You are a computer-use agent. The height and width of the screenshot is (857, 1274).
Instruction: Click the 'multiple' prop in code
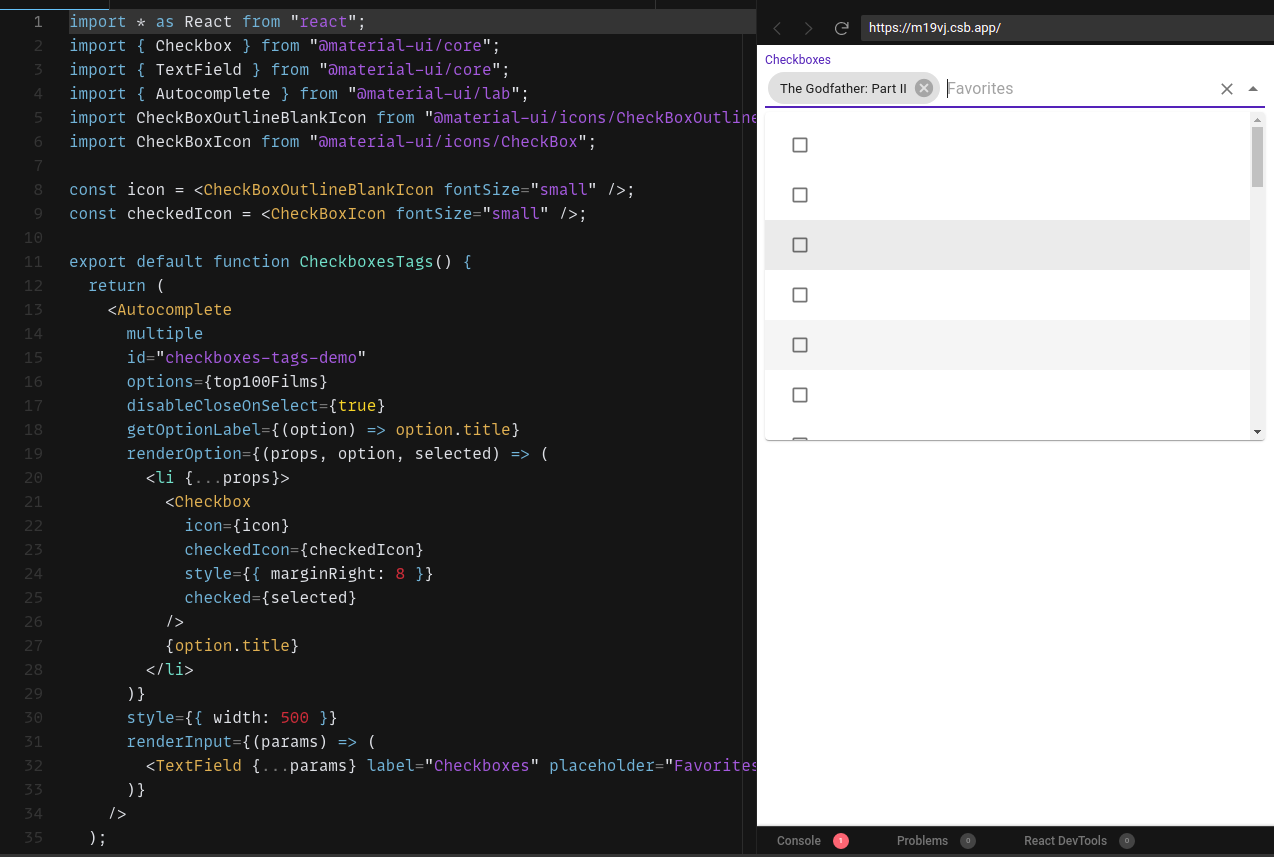pos(165,334)
